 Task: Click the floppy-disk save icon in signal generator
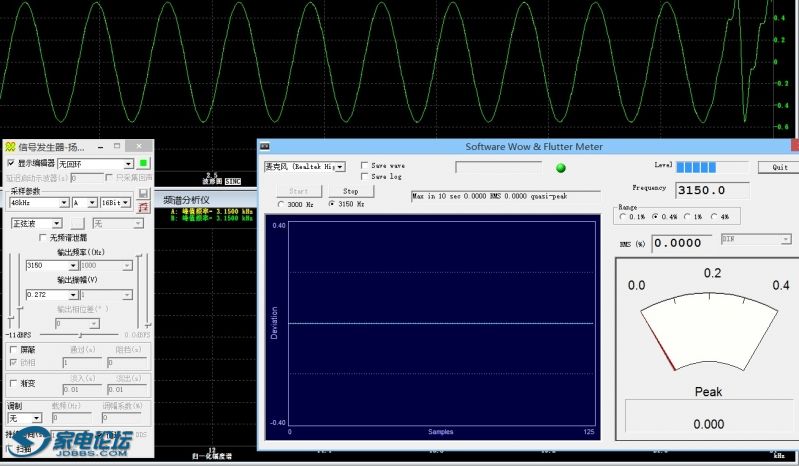point(143,194)
